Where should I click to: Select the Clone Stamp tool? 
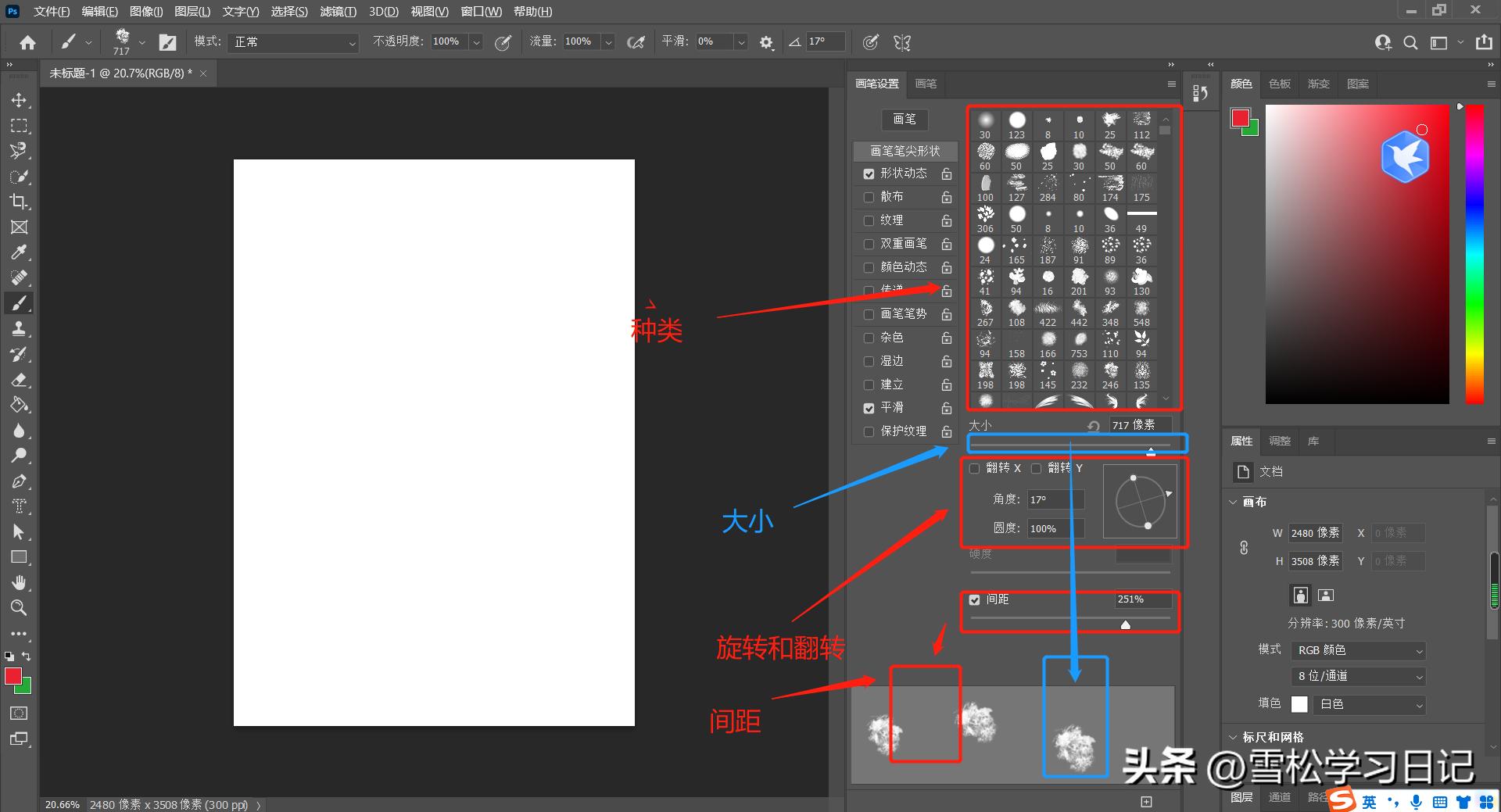(20, 329)
